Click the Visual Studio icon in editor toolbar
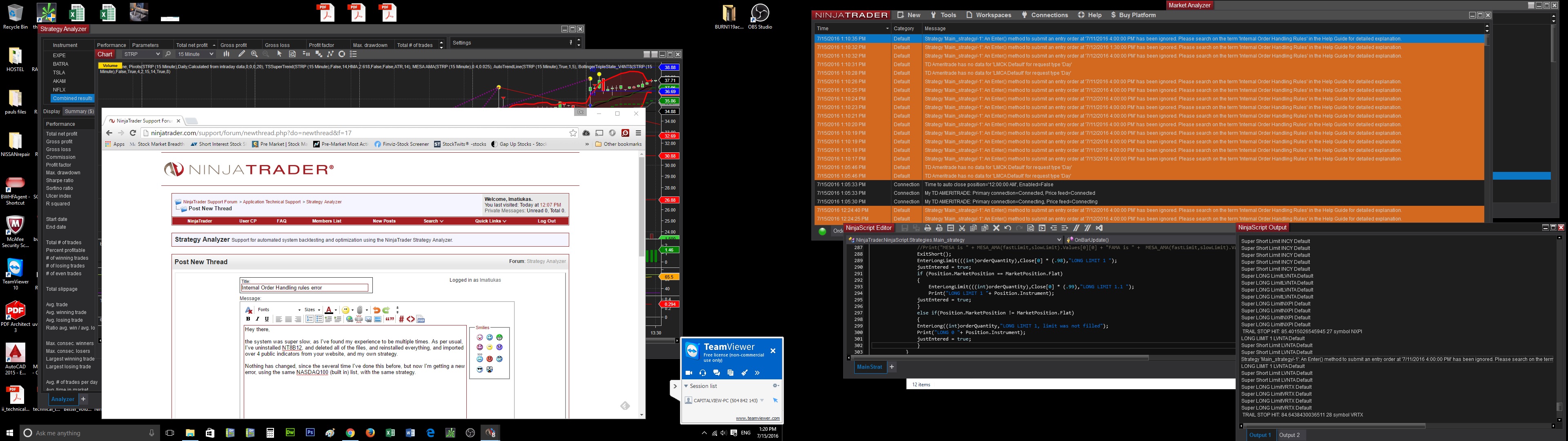1568x441 pixels. tap(1099, 228)
